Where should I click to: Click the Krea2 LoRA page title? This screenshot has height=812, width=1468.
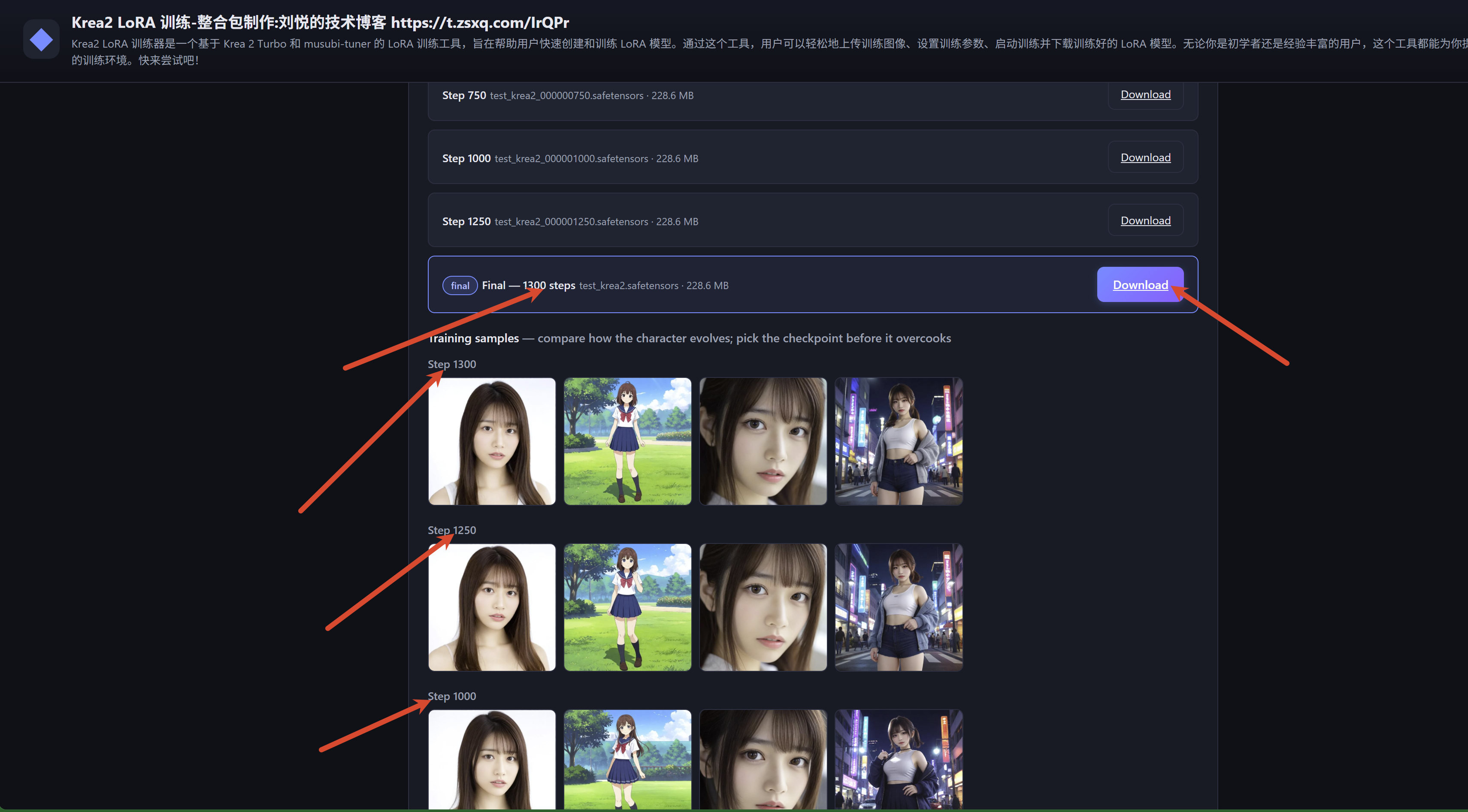coord(320,22)
